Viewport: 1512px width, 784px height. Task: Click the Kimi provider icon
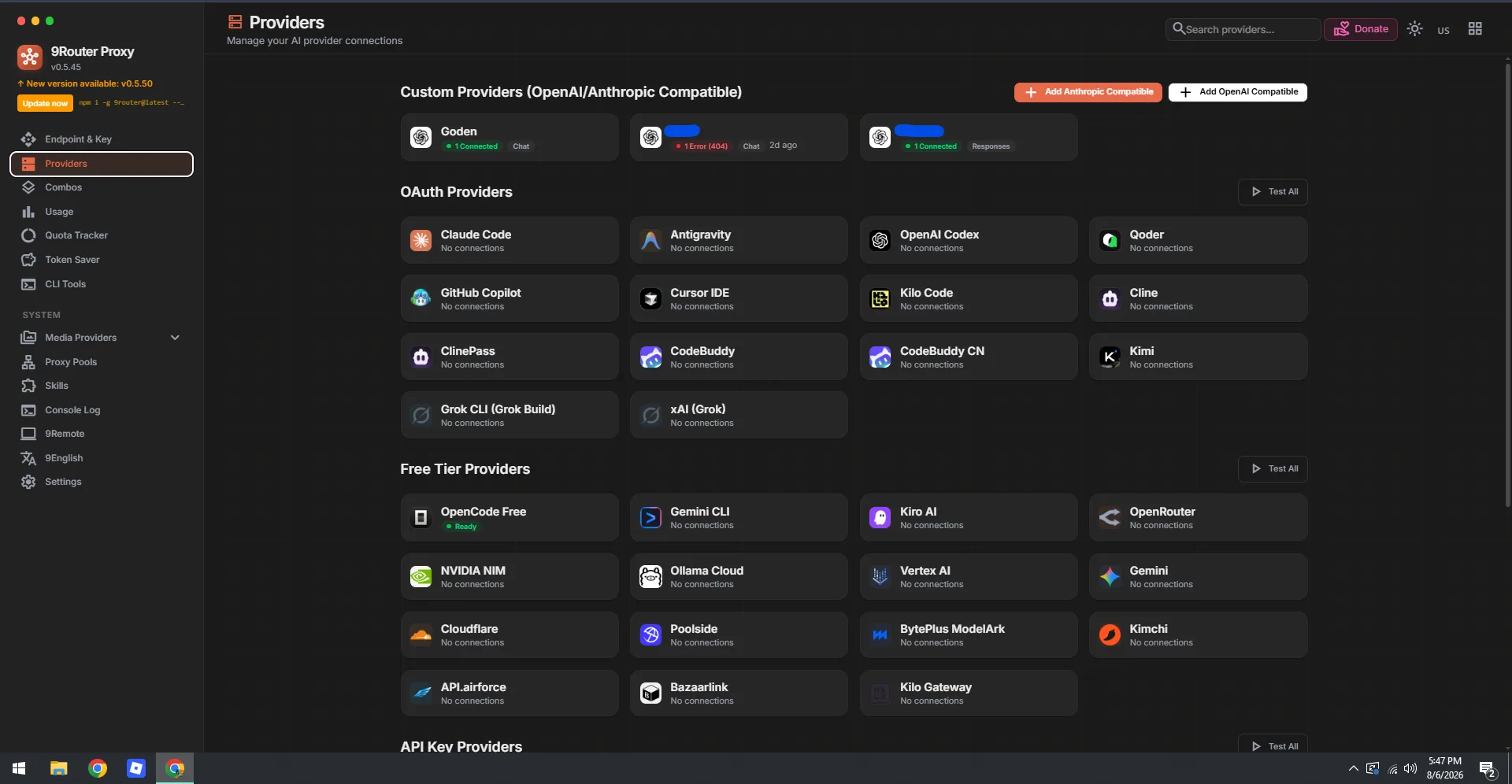point(1110,357)
